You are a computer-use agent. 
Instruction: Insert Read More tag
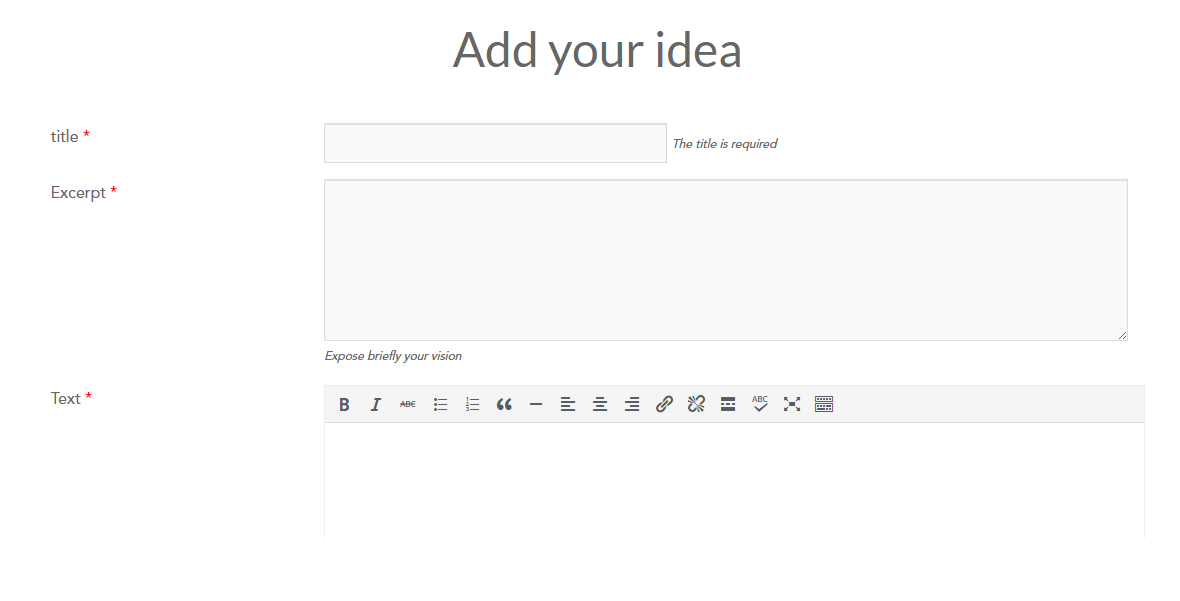coord(728,405)
